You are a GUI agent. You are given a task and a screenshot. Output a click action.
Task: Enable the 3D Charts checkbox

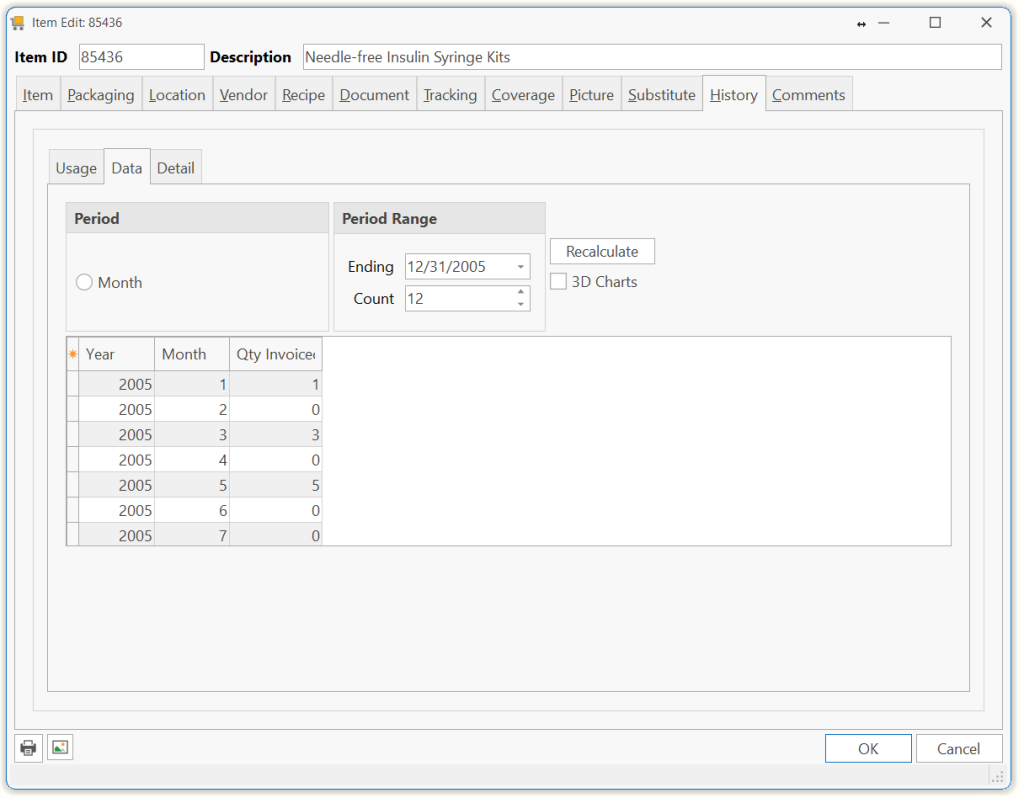click(558, 281)
